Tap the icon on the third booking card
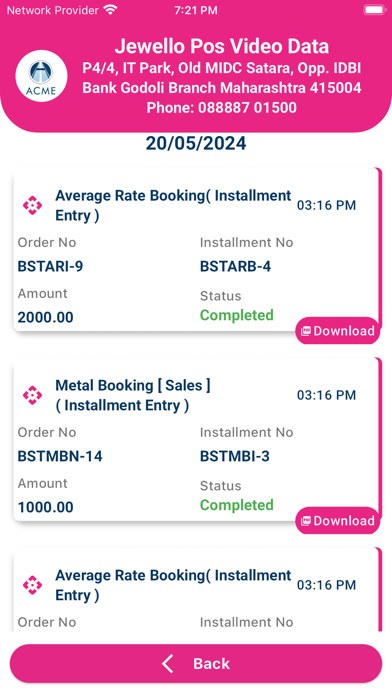Image resolution: width=392 pixels, height=696 pixels. [32, 585]
